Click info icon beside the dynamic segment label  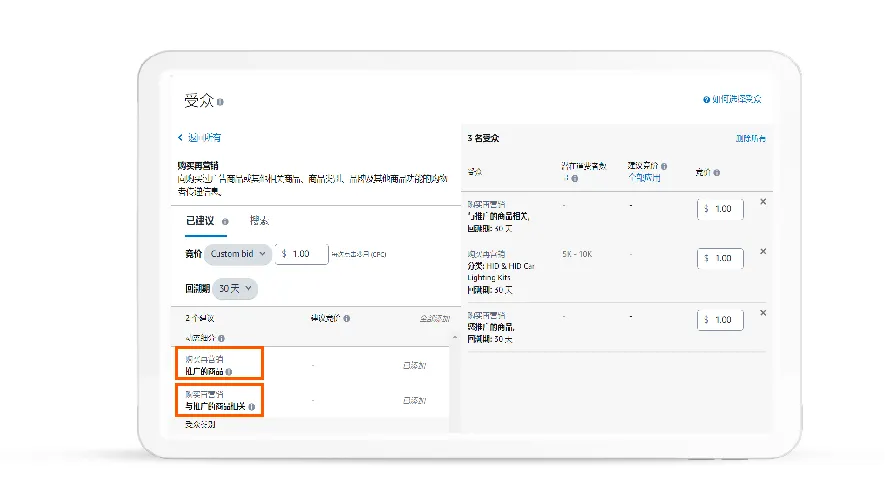[221, 338]
